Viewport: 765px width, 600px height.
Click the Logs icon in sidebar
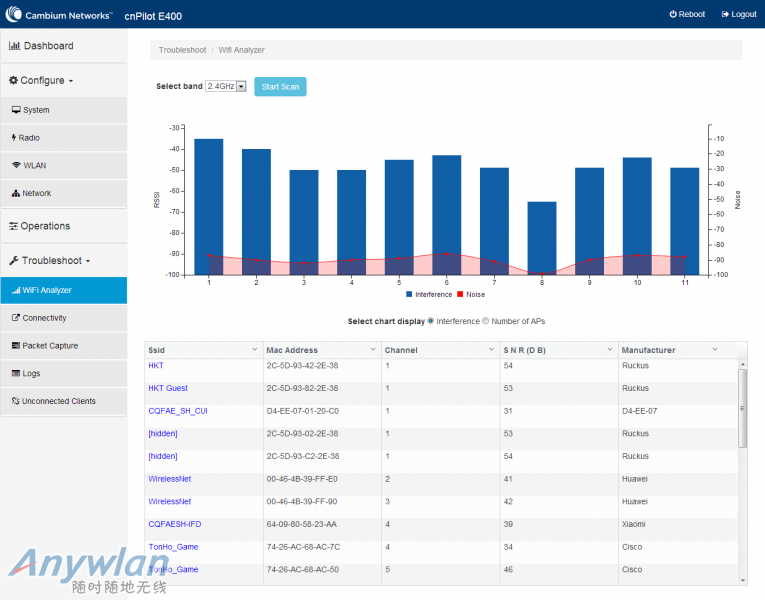(15, 374)
